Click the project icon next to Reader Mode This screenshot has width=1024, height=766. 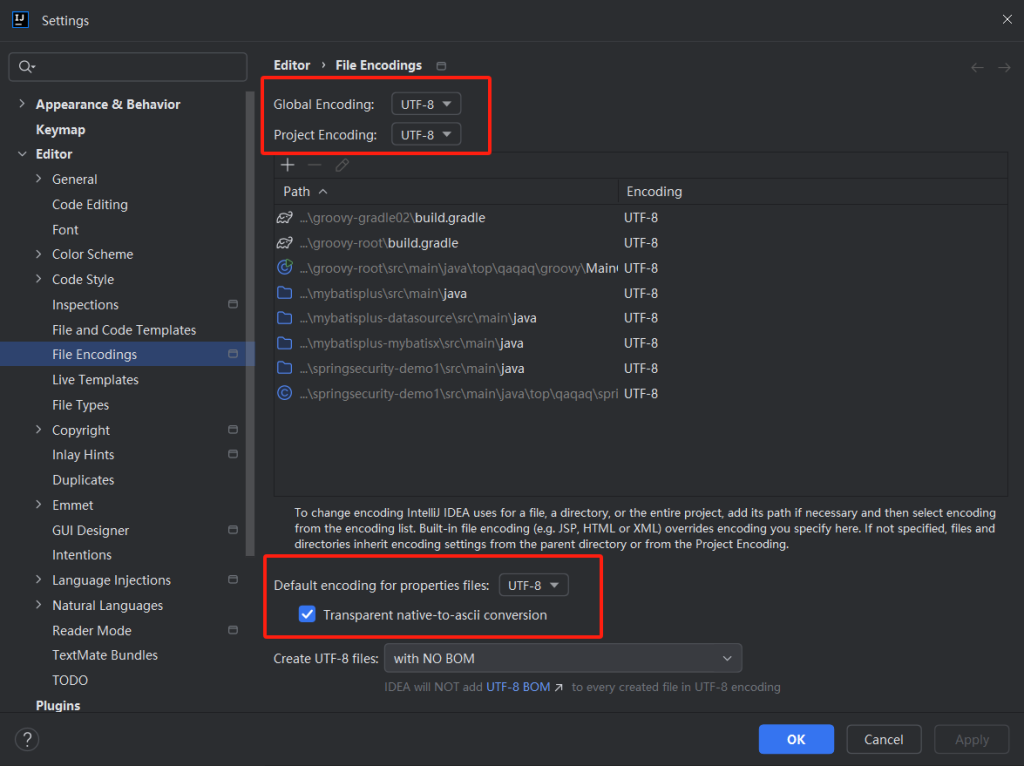[233, 630]
